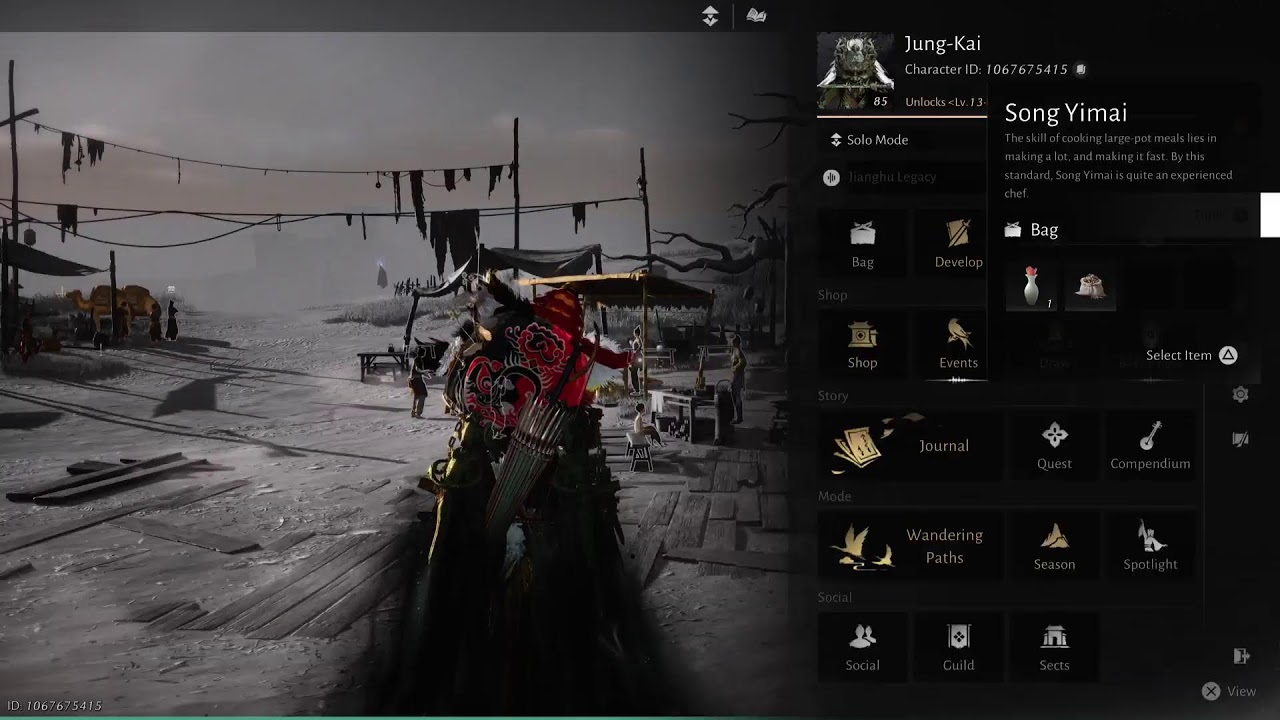Open the Social menu

pyautogui.click(x=862, y=648)
